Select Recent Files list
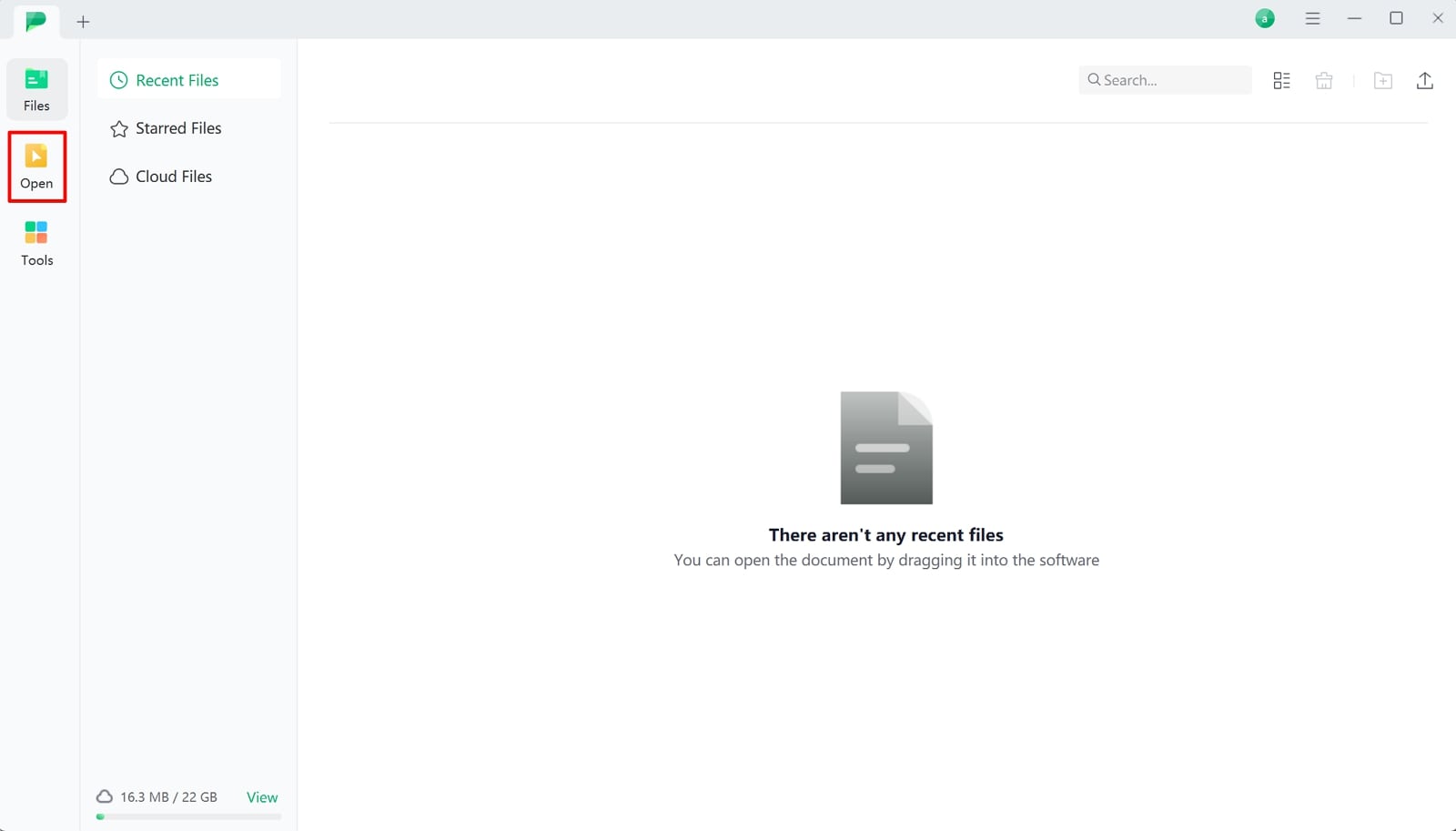 tap(189, 80)
